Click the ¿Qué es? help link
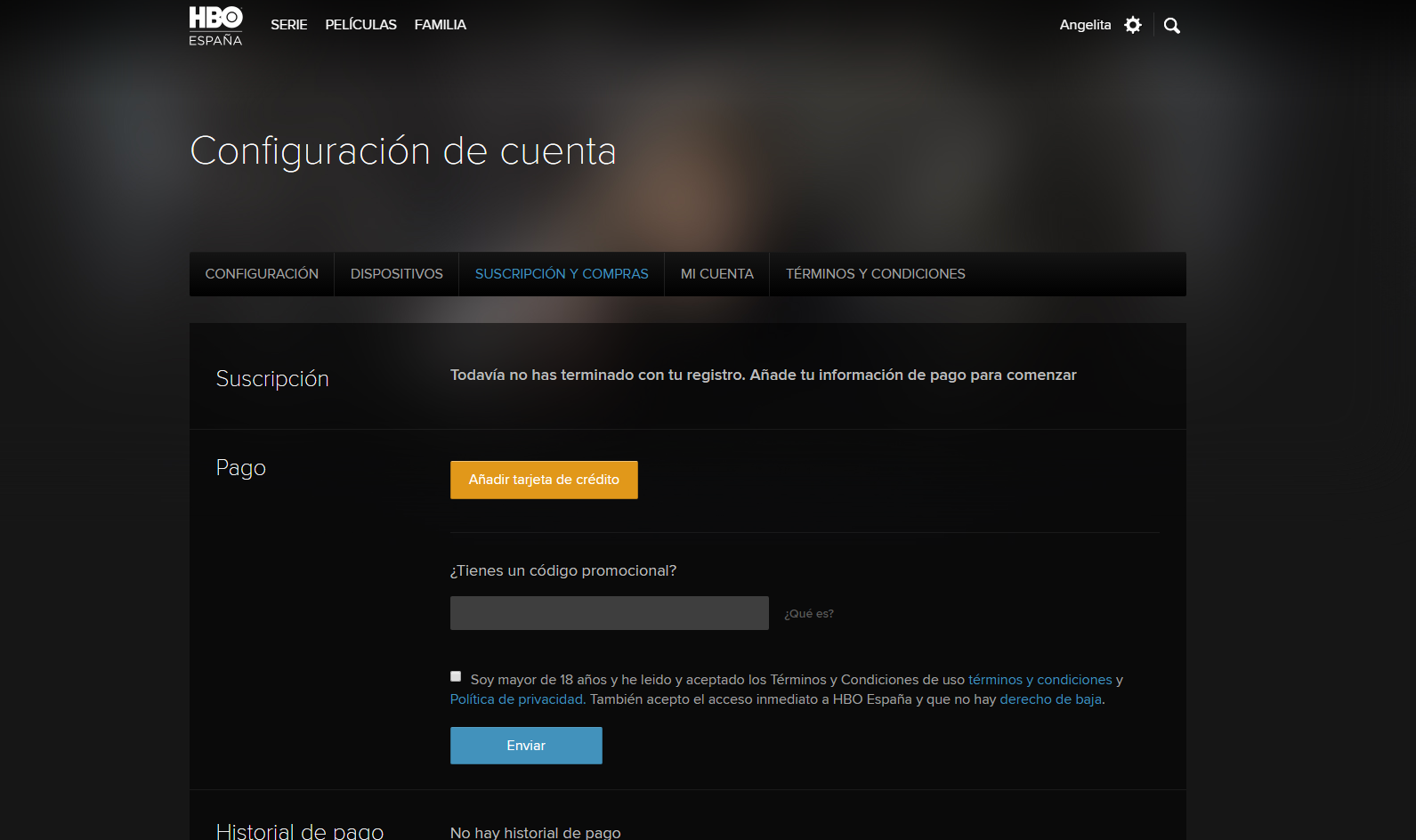This screenshot has height=840, width=1416. 808,614
